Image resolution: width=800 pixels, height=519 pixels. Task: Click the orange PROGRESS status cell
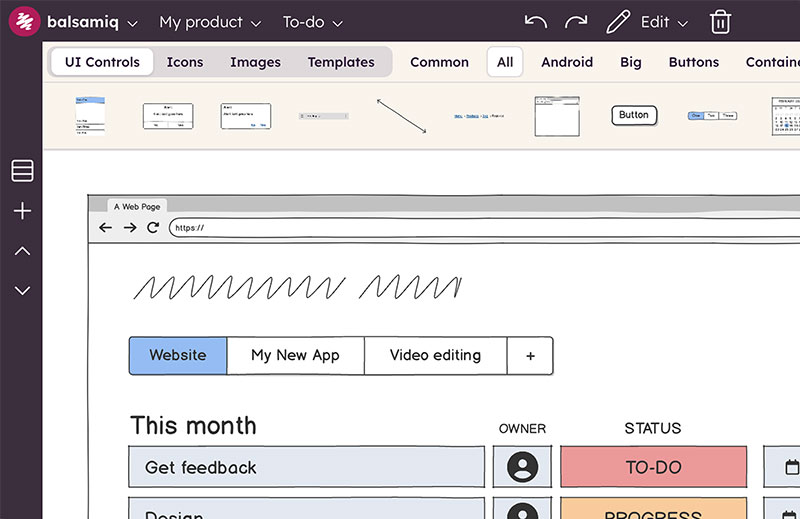pyautogui.click(x=654, y=508)
